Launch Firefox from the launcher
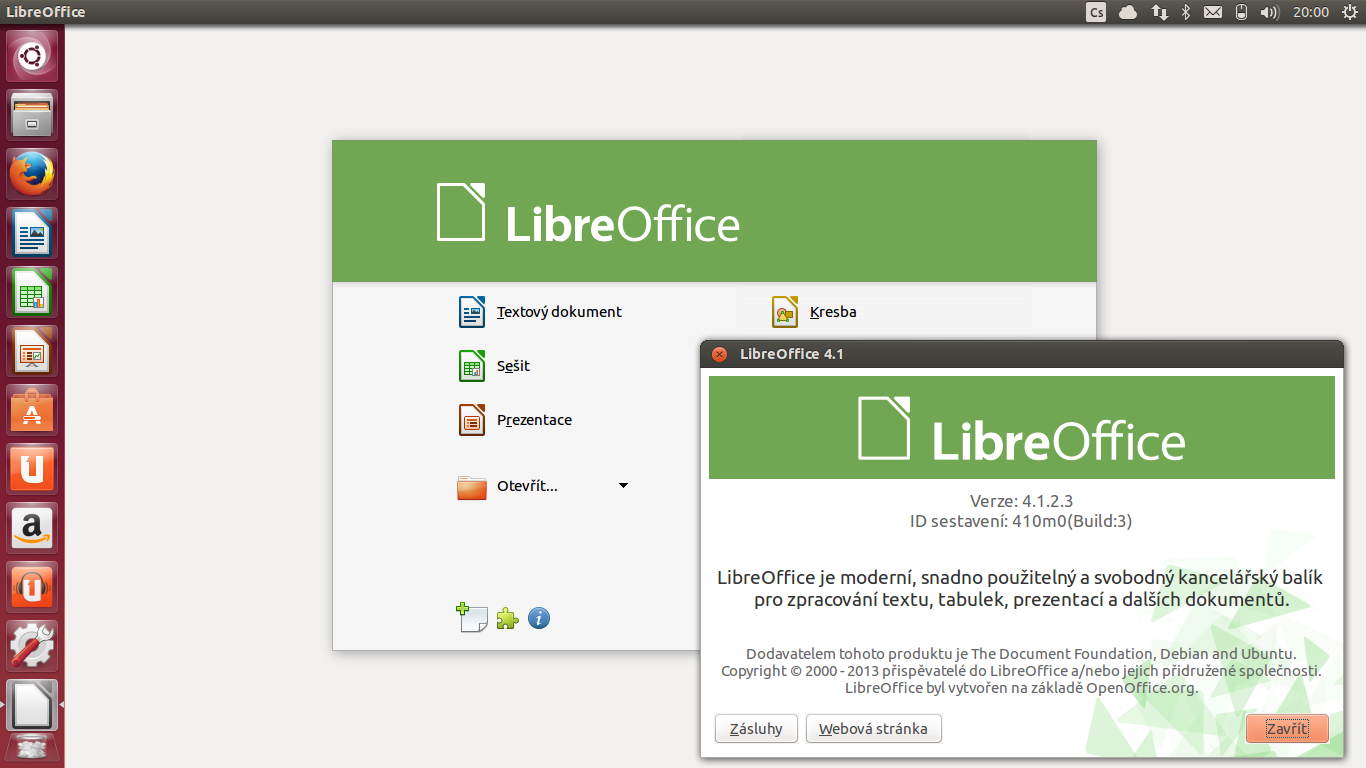Screen dimensions: 1366x768 31,173
